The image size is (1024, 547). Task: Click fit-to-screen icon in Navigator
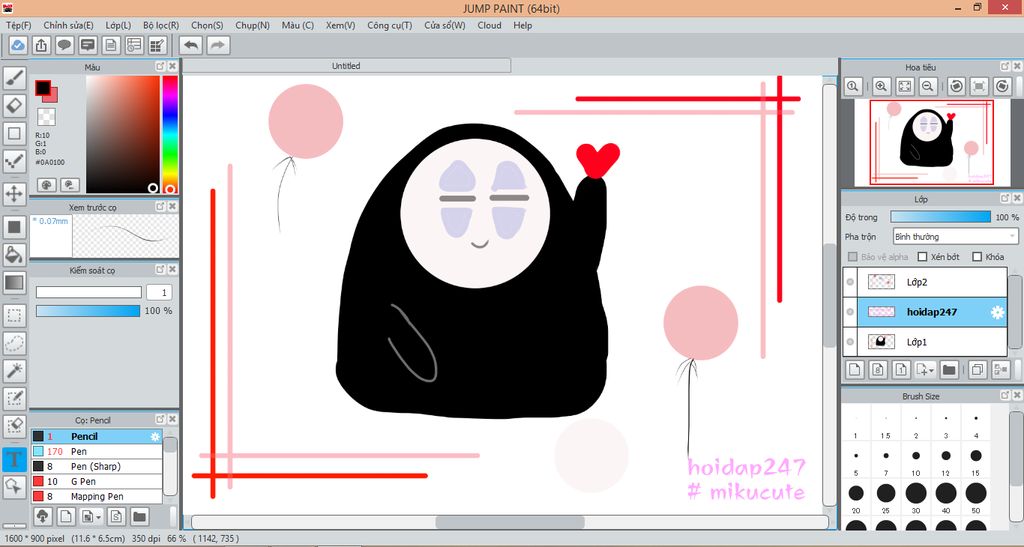pyautogui.click(x=904, y=86)
